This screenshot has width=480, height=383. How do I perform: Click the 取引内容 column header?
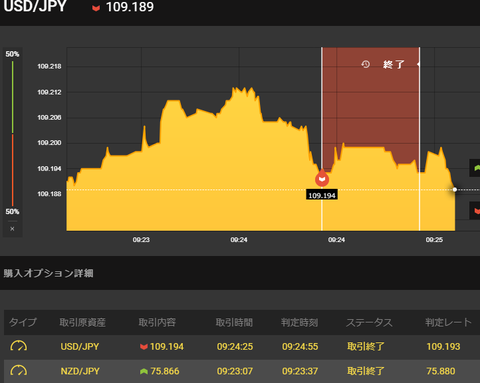click(x=157, y=322)
